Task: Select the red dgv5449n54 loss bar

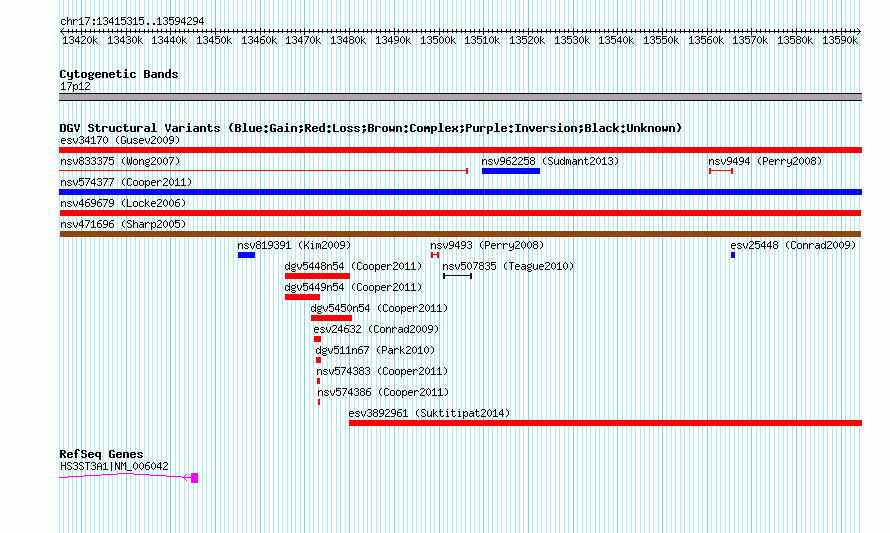Action: tap(303, 297)
